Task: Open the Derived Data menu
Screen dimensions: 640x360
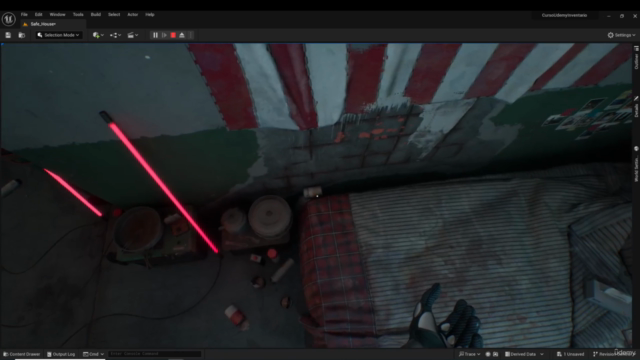Action: 524,354
